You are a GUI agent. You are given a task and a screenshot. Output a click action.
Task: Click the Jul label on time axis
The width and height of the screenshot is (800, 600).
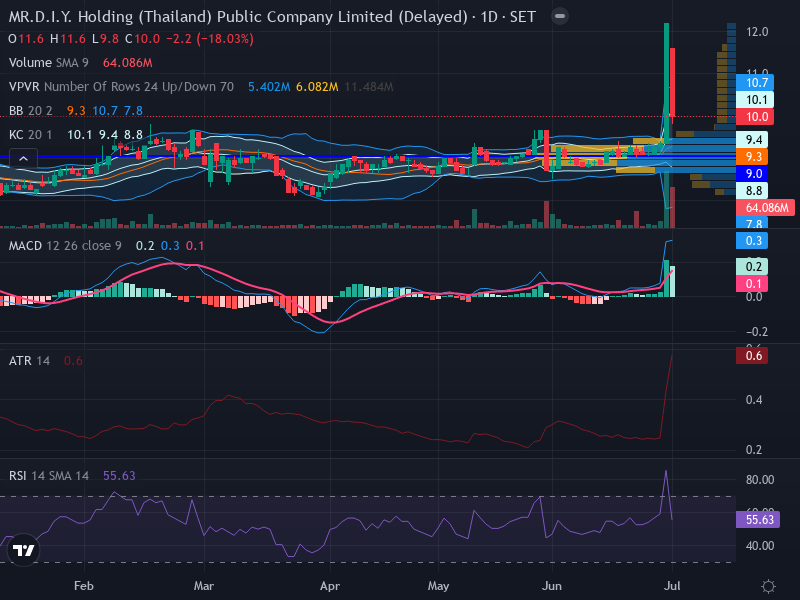(672, 586)
